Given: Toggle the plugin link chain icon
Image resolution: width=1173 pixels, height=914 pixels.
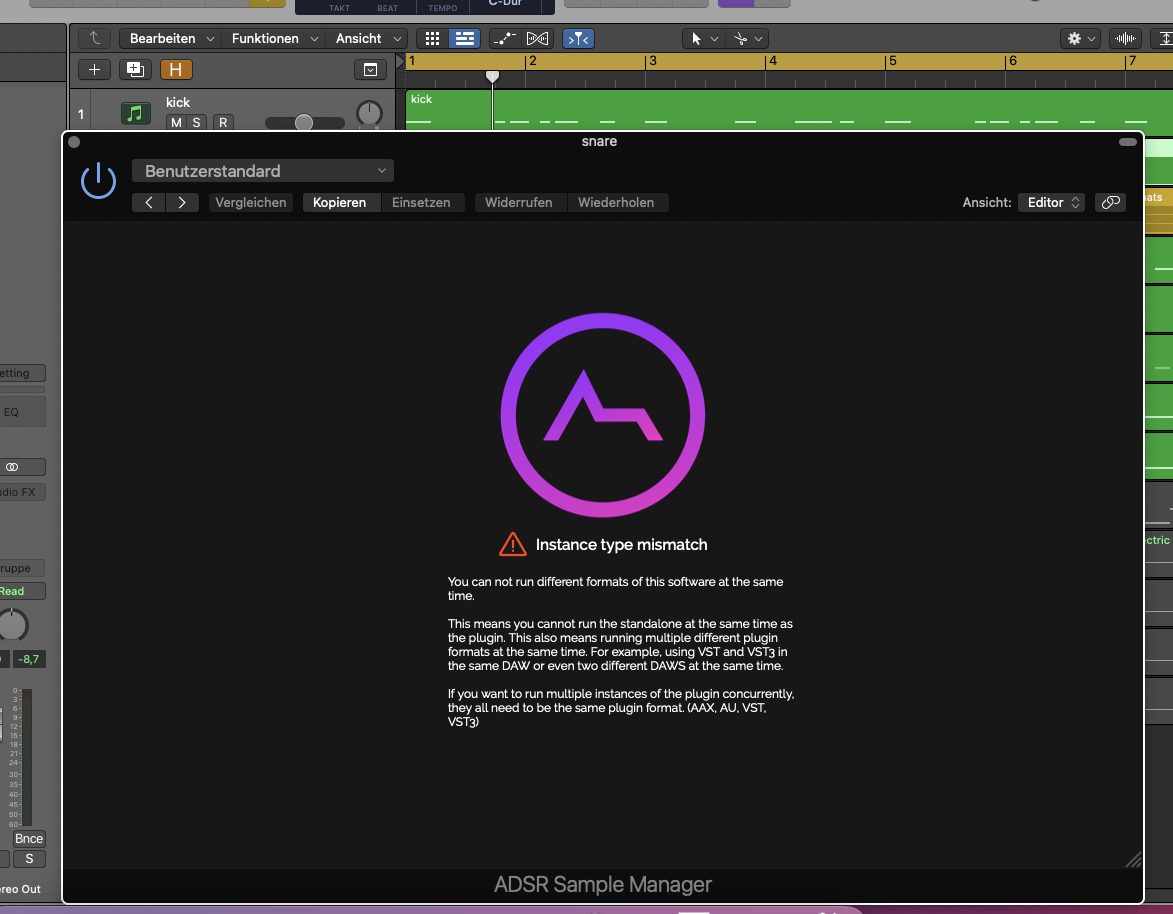Looking at the screenshot, I should pos(1111,203).
